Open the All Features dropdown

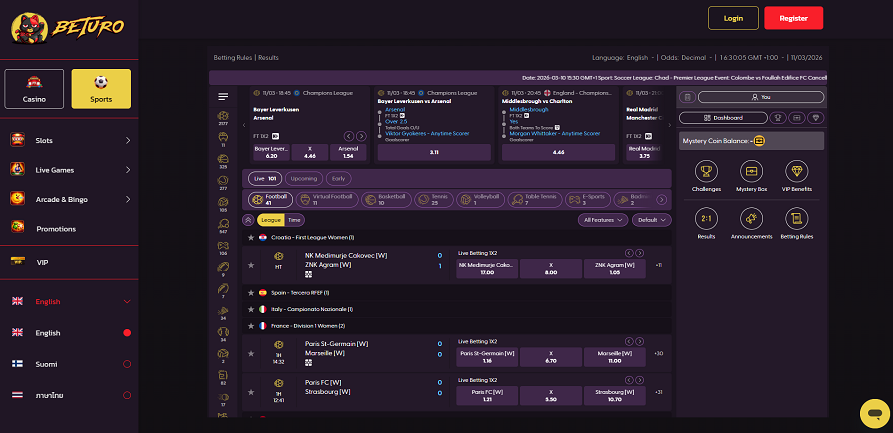(603, 220)
